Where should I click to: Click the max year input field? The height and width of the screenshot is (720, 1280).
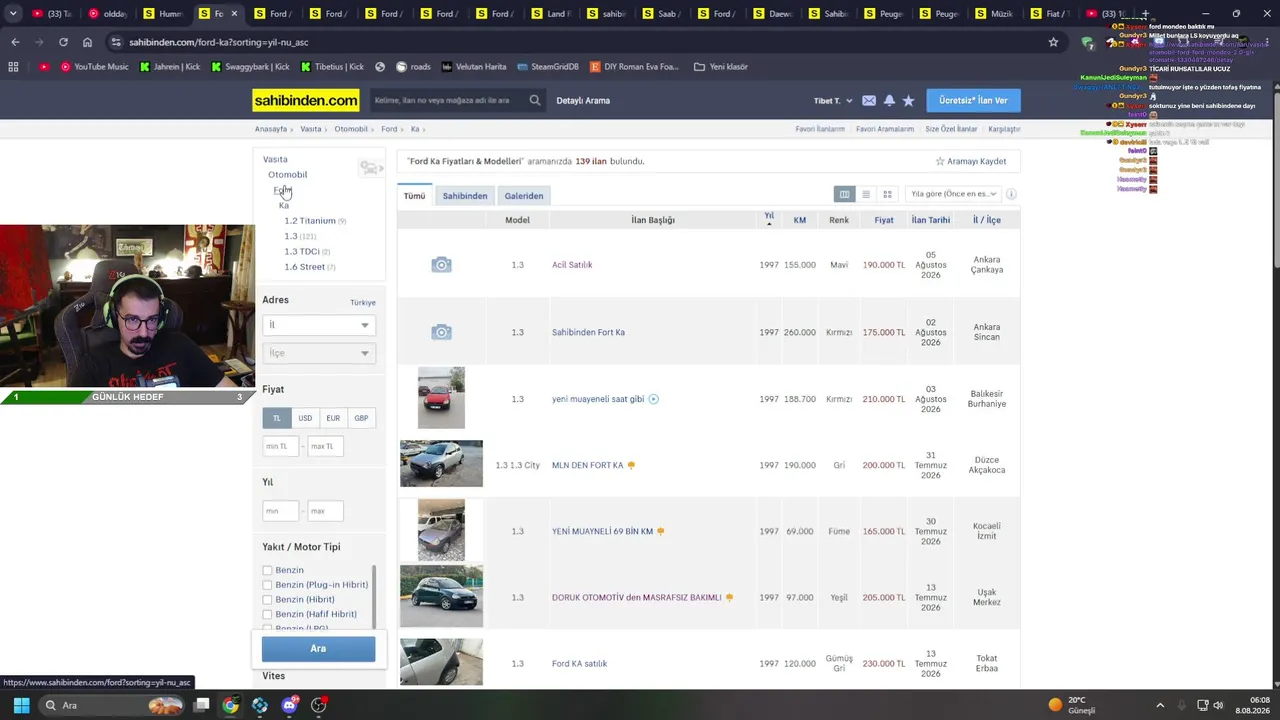[x=325, y=511]
